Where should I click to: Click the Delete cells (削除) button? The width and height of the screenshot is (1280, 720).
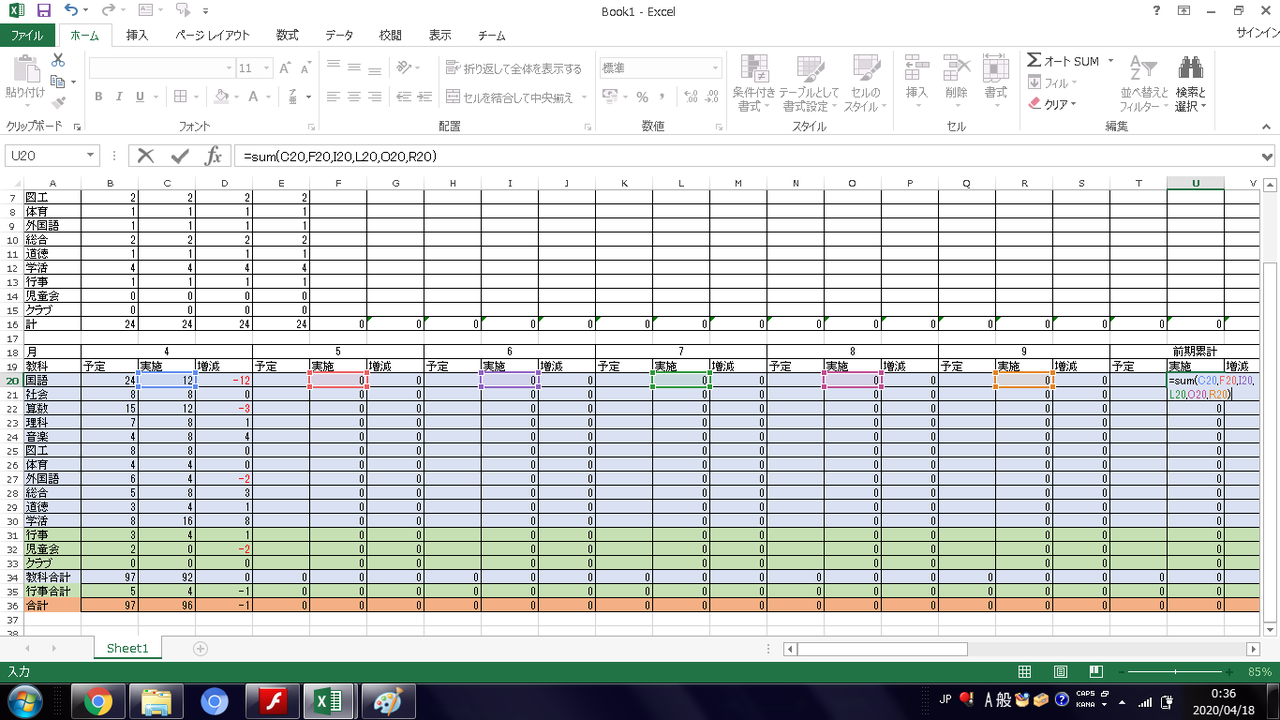coord(956,79)
